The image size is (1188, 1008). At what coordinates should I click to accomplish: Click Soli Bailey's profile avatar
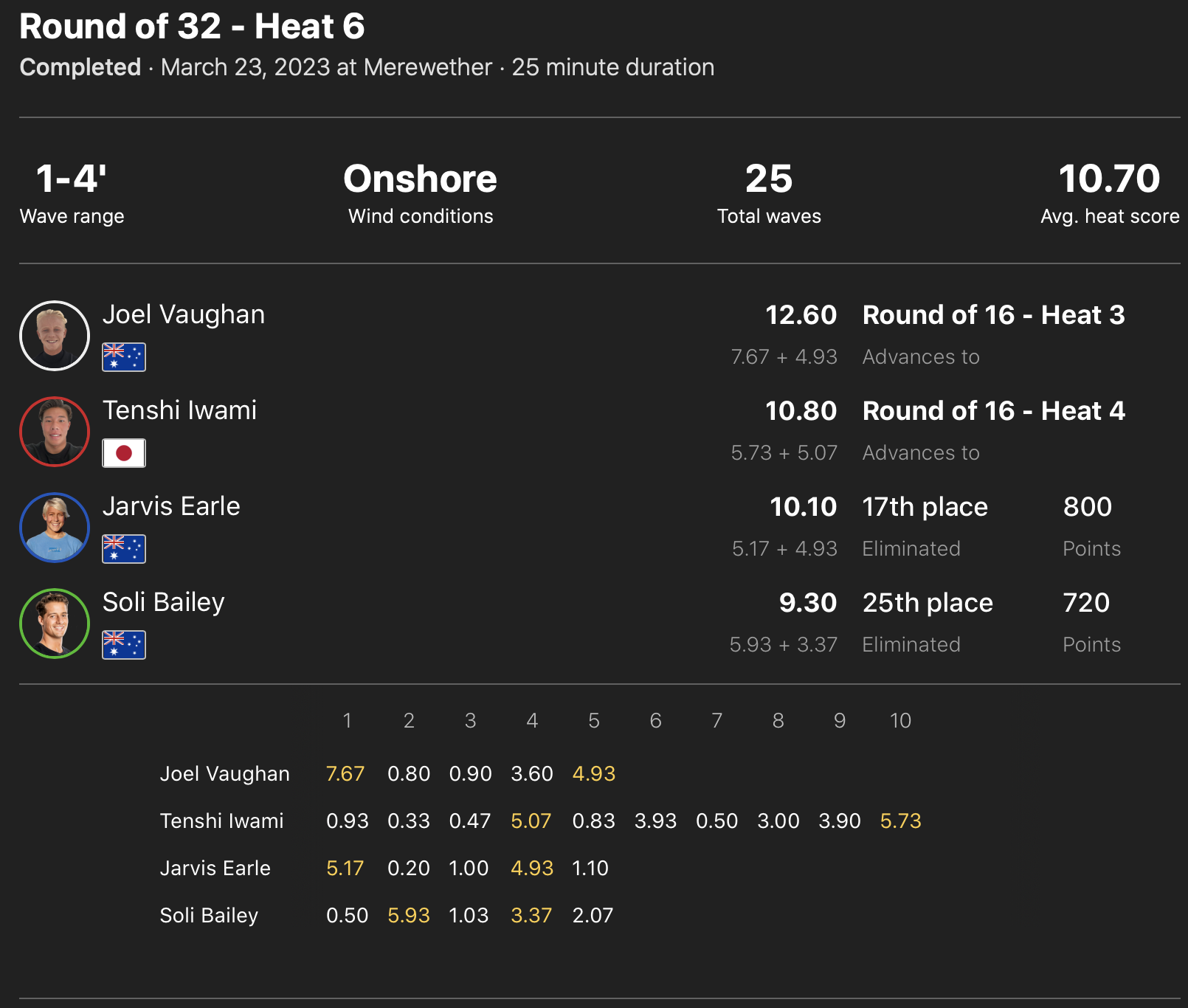click(55, 624)
